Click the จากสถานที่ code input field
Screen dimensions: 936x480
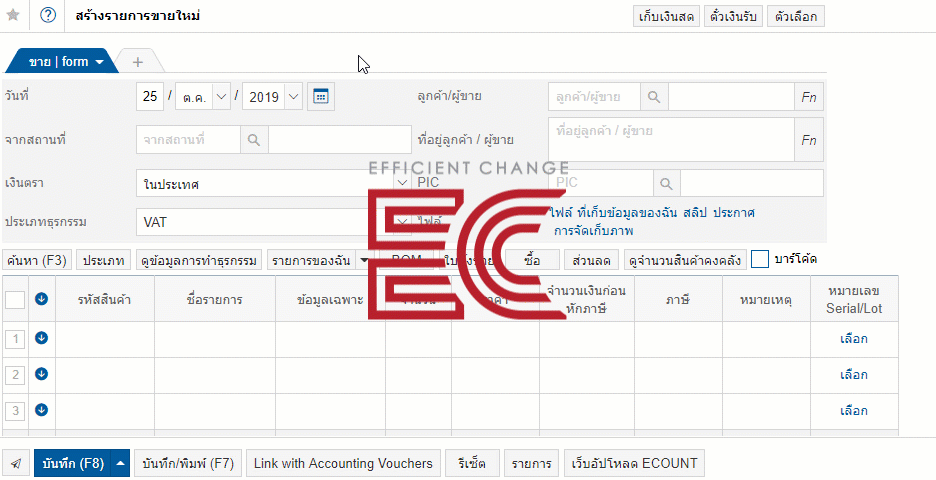coord(189,140)
